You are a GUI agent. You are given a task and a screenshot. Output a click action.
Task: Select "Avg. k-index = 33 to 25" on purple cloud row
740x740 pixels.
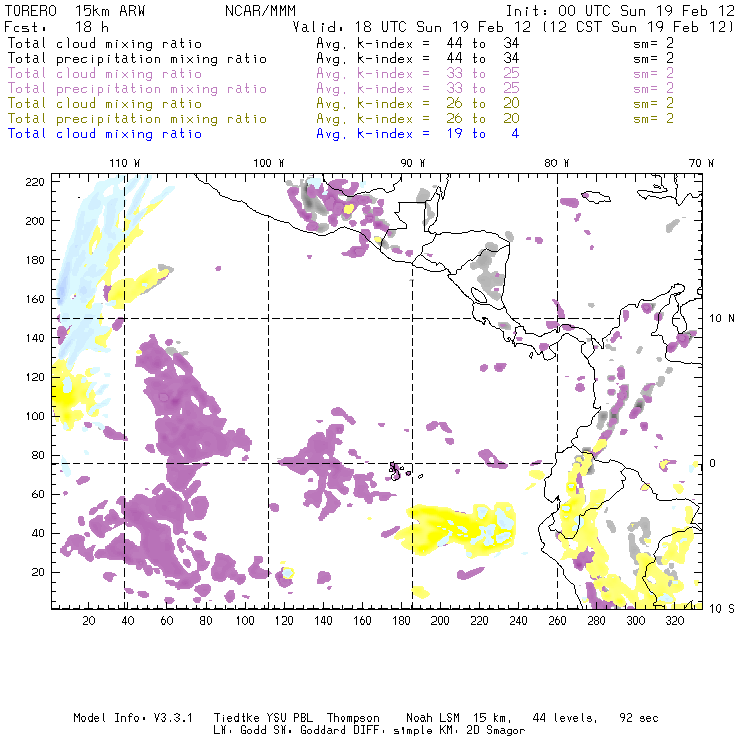(418, 74)
